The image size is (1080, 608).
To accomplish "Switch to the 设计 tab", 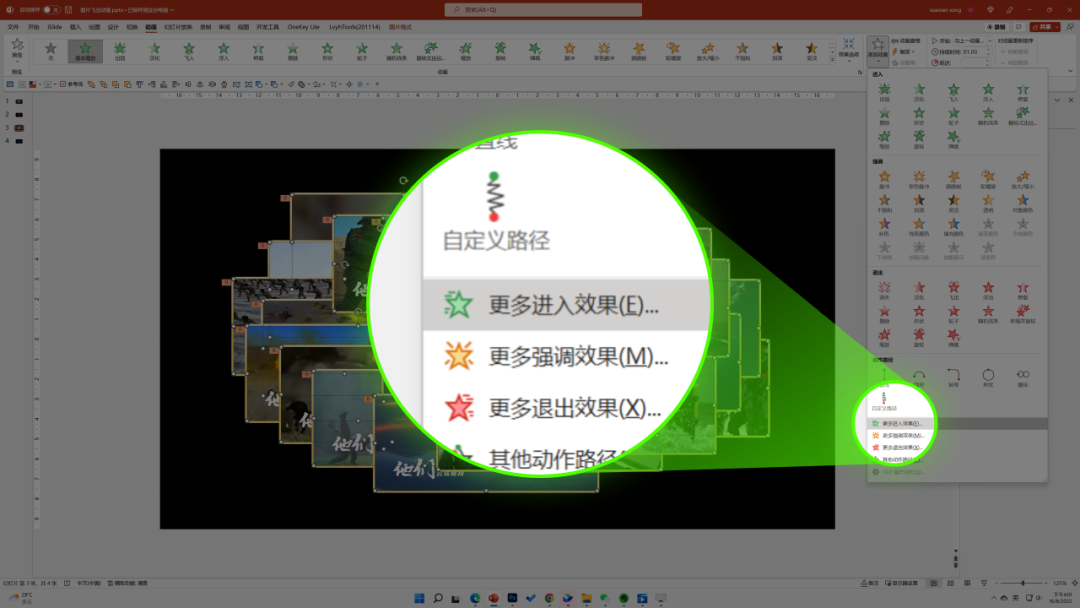I will (x=113, y=27).
